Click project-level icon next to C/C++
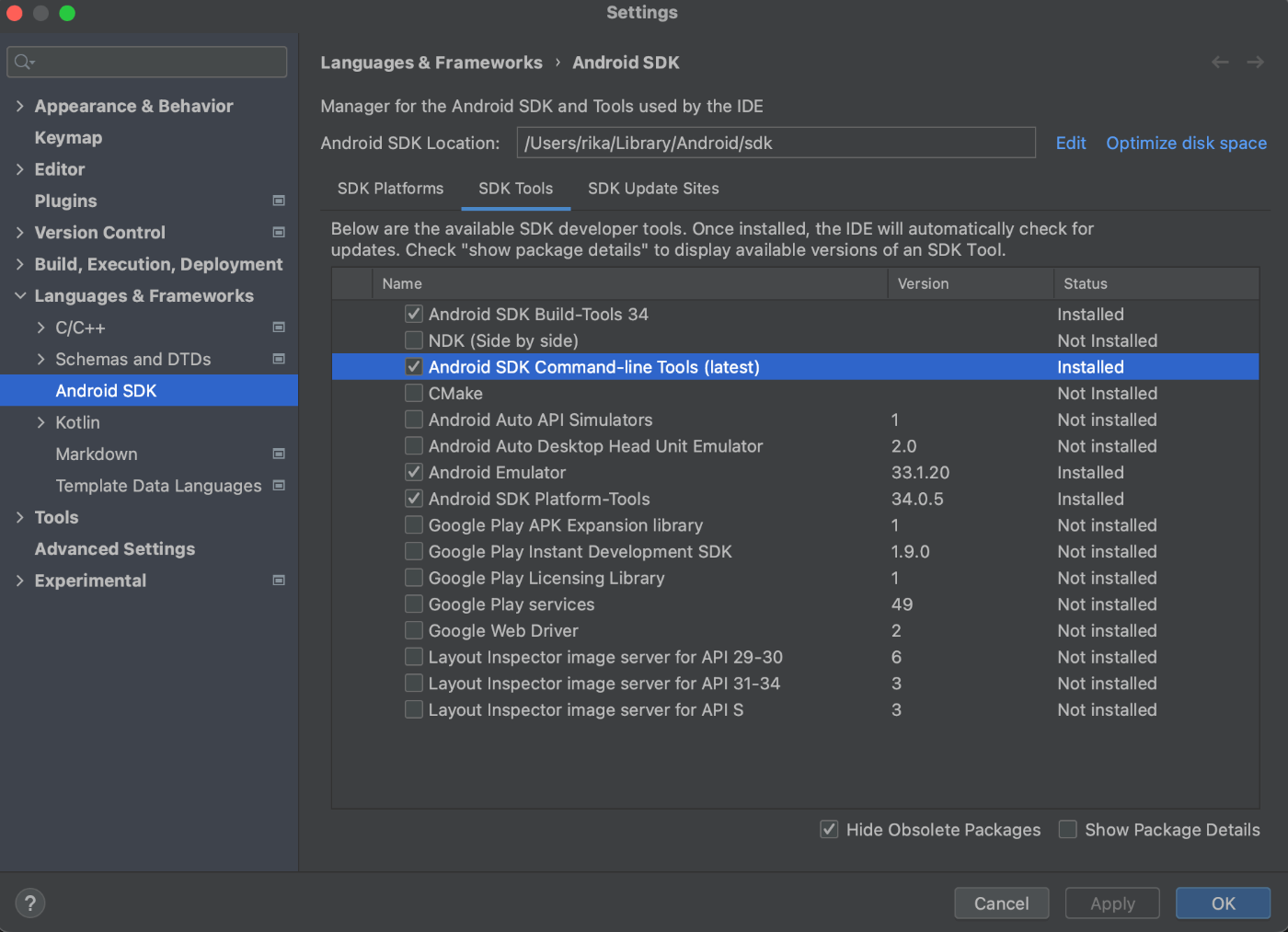The height and width of the screenshot is (932, 1288). (x=279, y=328)
